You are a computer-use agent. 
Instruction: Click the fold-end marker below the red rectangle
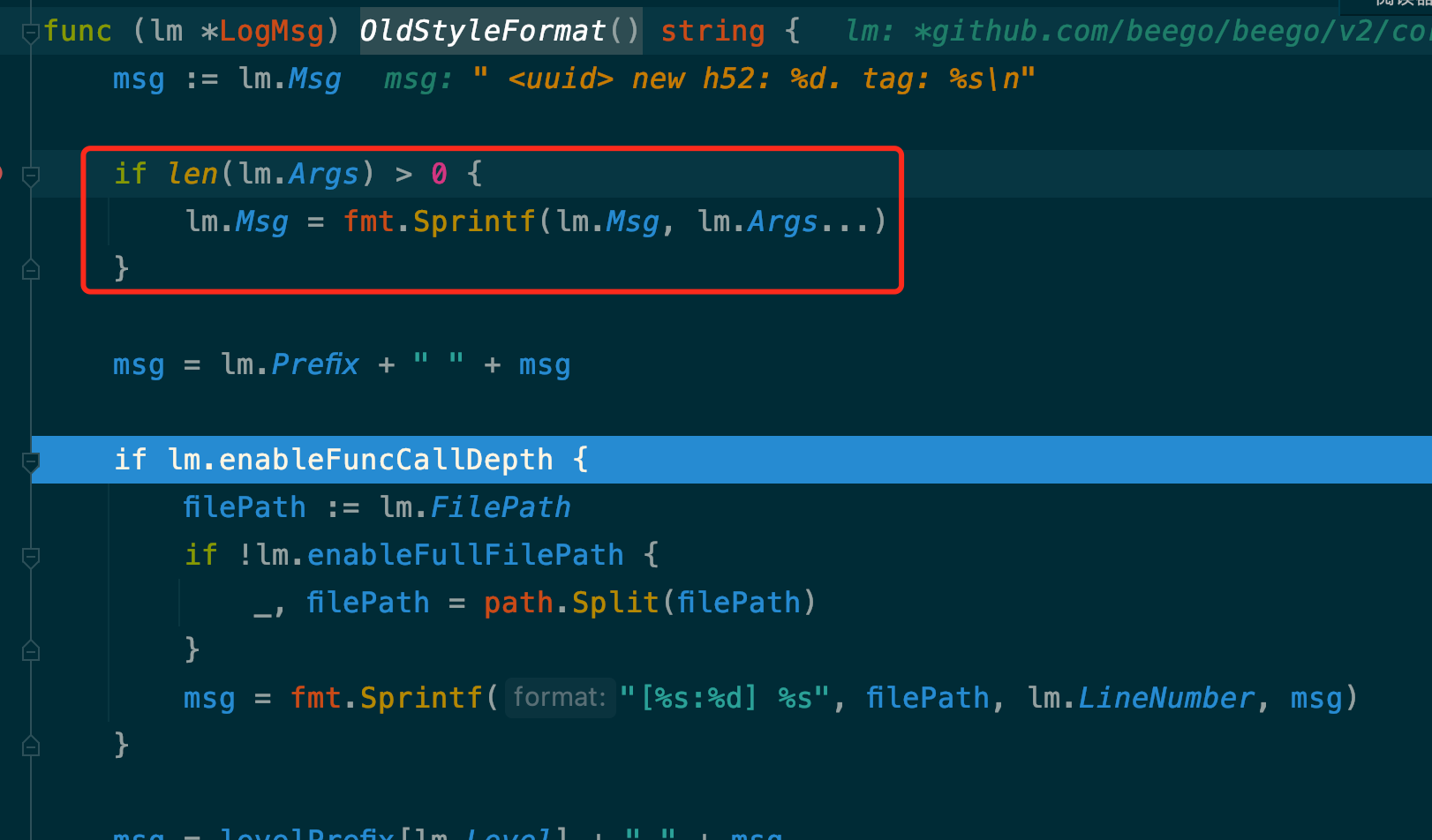(x=29, y=269)
